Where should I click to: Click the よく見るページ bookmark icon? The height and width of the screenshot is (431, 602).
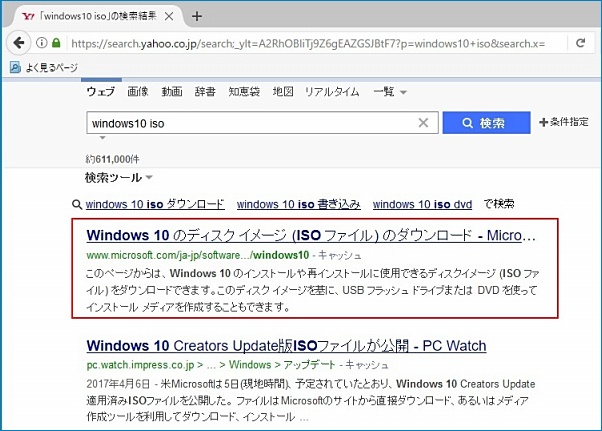15,68
